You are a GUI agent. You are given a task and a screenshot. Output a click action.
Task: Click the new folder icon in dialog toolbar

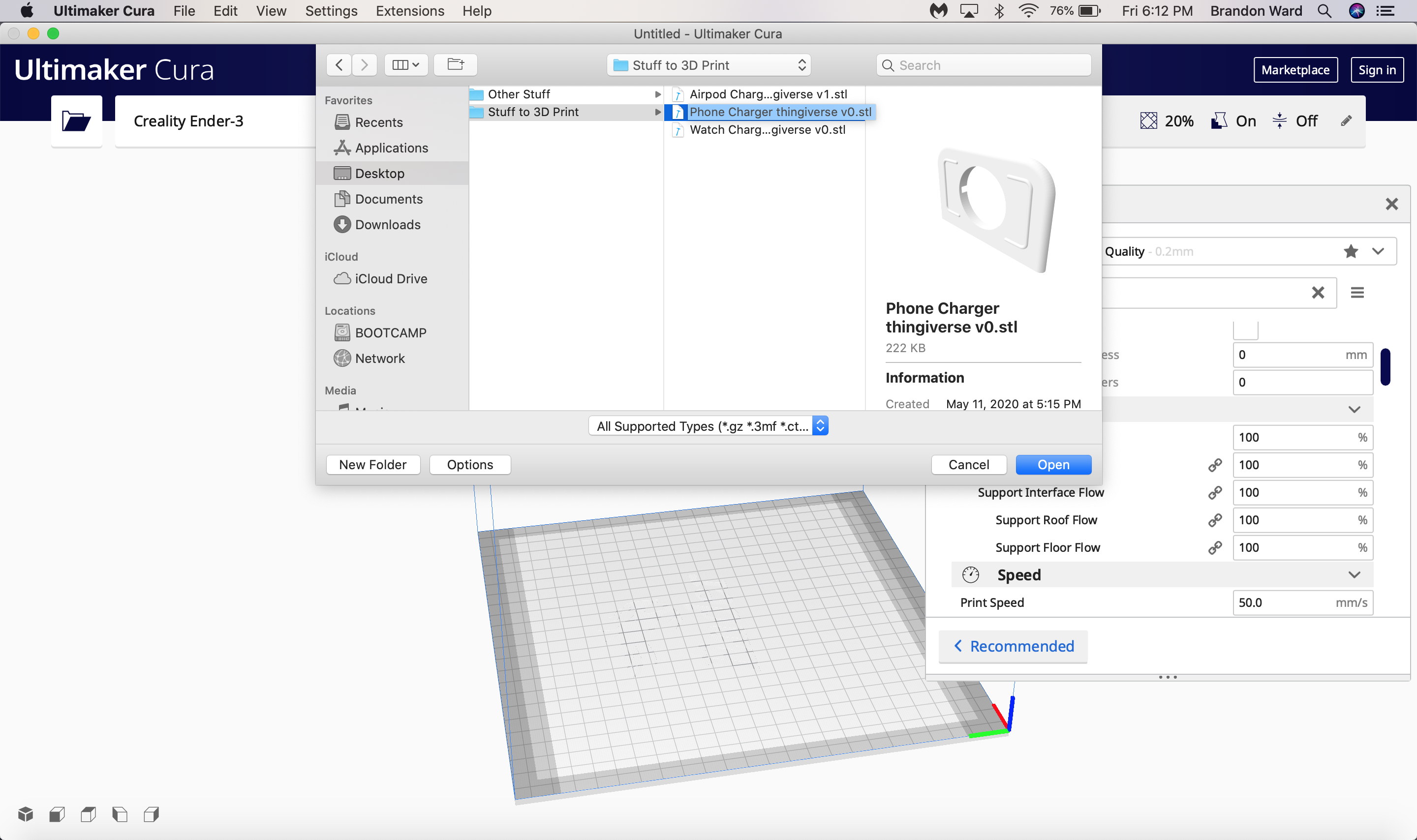point(455,64)
